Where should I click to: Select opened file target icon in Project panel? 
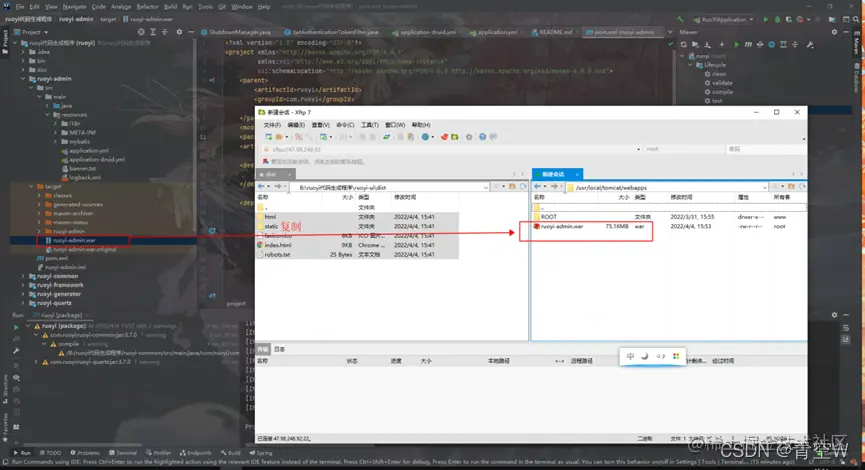pyautogui.click(x=141, y=32)
